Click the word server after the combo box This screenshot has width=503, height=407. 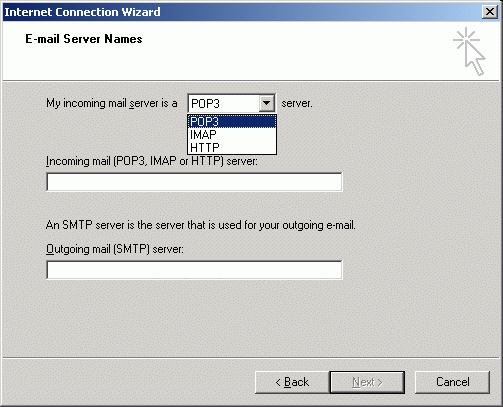tap(297, 103)
